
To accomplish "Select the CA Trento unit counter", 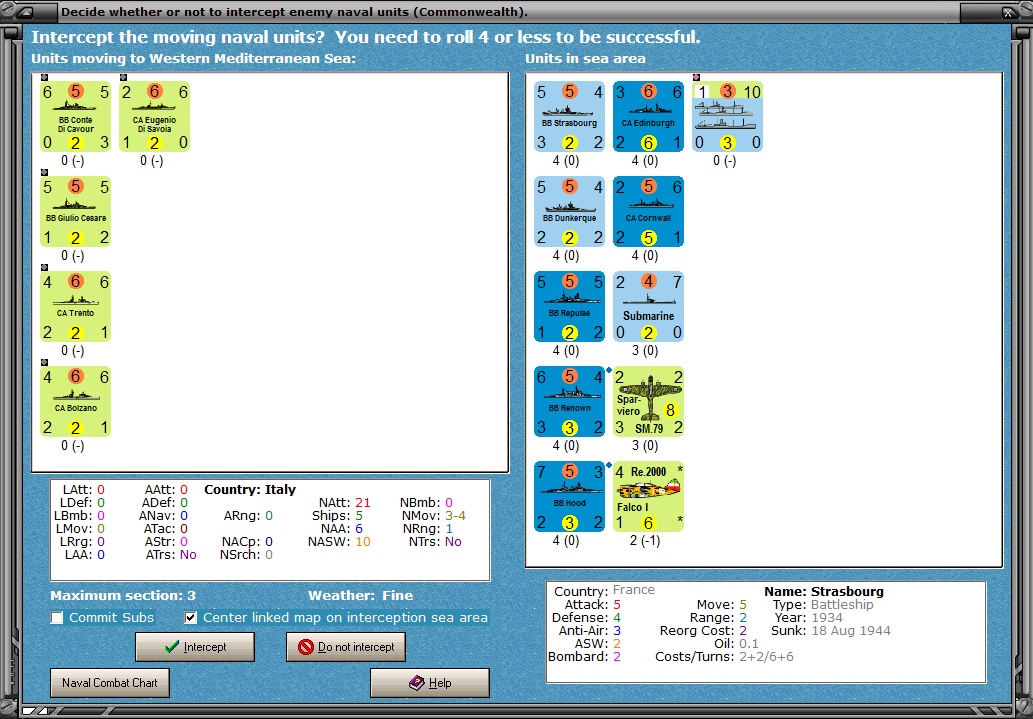I will tap(75, 306).
